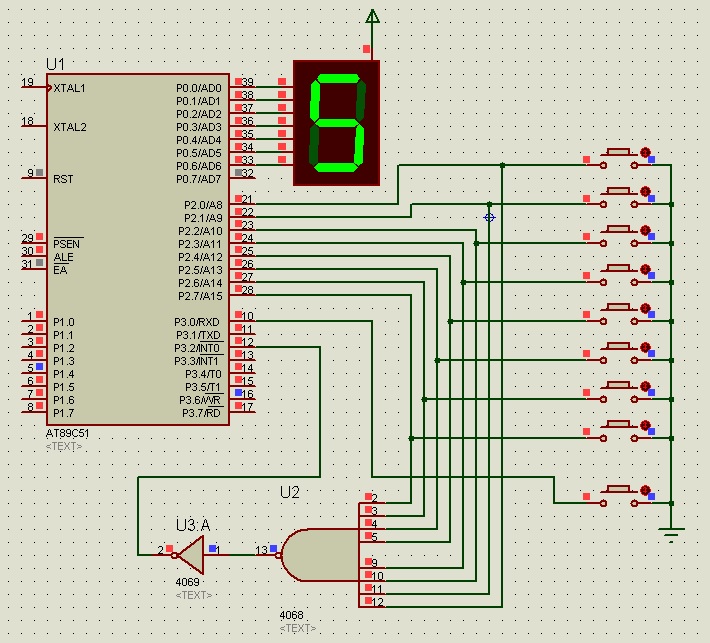The width and height of the screenshot is (710, 643).
Task: Click pin number 32 beside P0.7/AD7
Action: pyautogui.click(x=248, y=173)
